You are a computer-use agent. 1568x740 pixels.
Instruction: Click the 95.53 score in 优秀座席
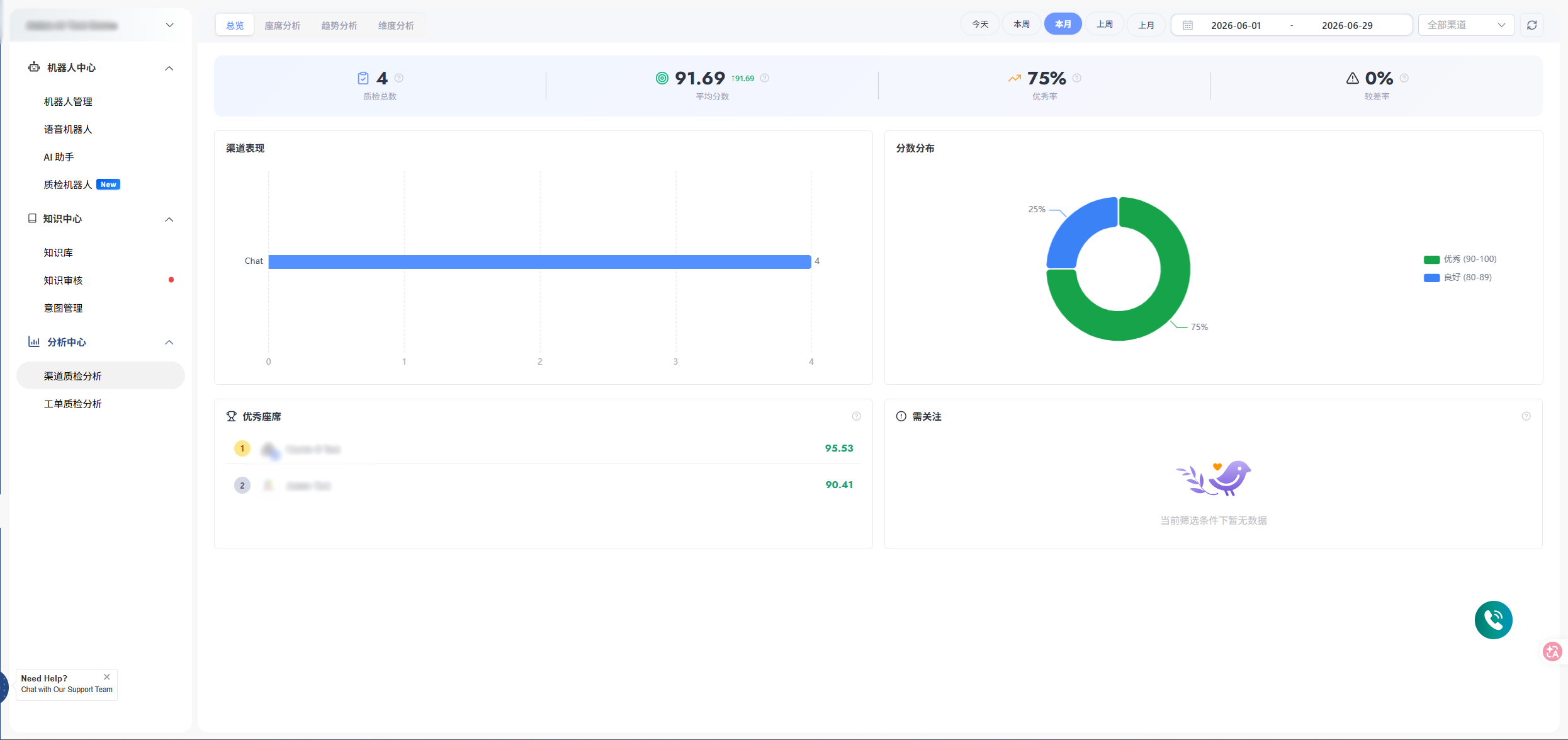tap(838, 448)
